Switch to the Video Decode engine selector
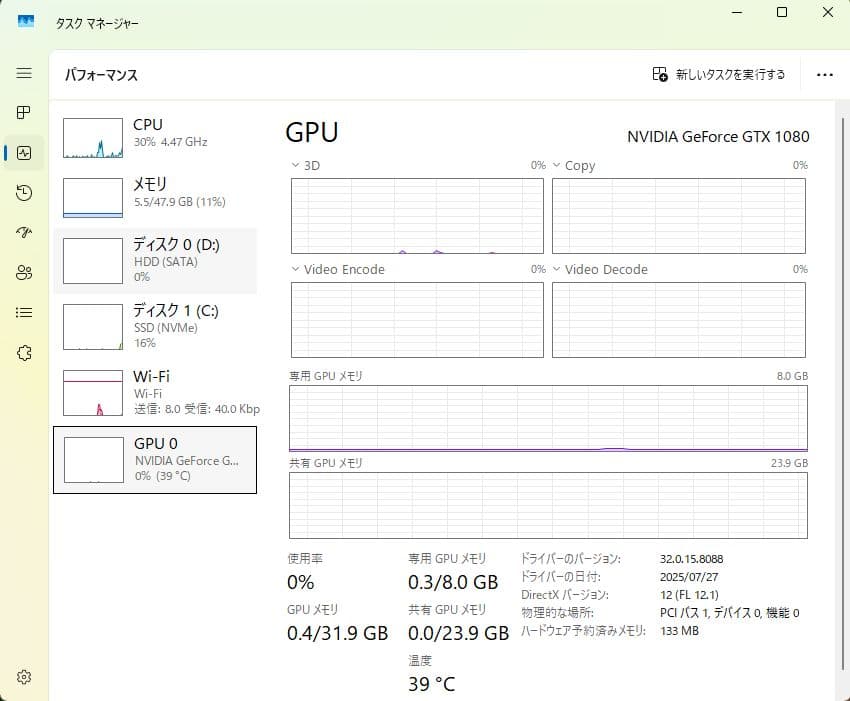The width and height of the screenshot is (850, 701). tap(558, 269)
